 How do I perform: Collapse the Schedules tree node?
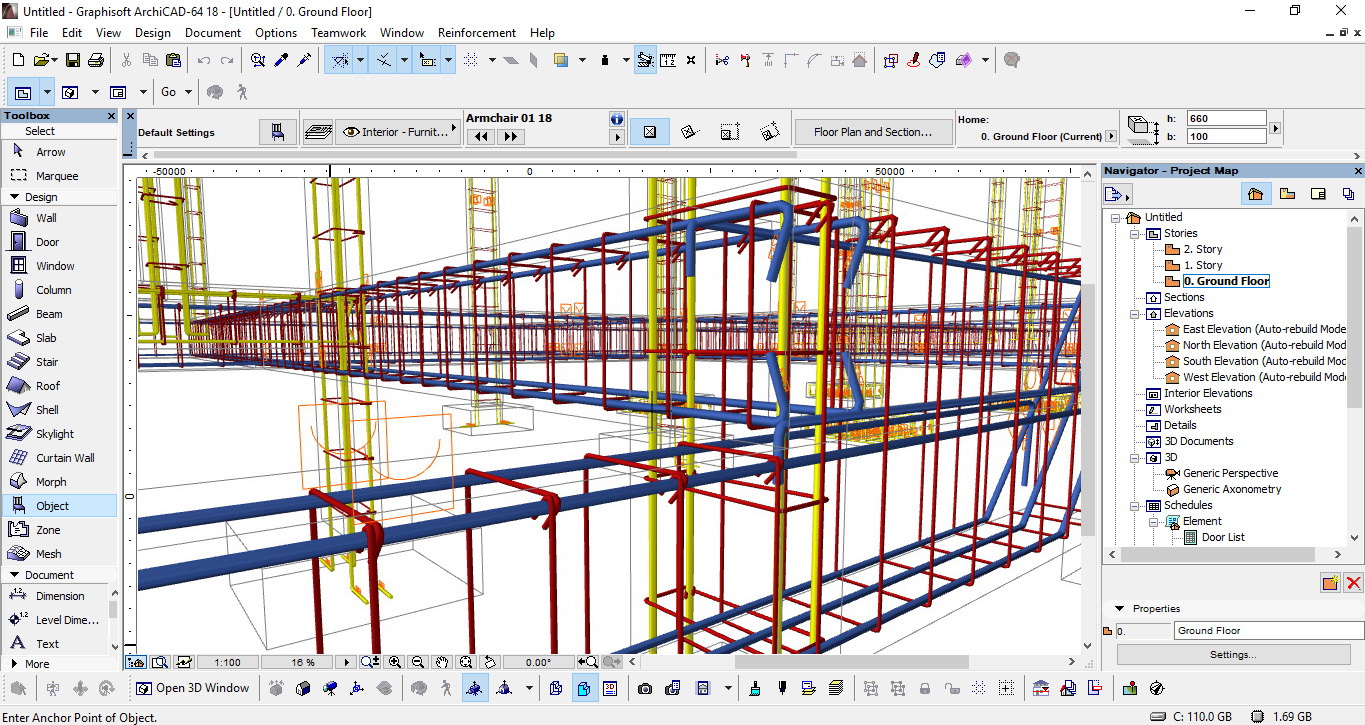(x=1135, y=505)
